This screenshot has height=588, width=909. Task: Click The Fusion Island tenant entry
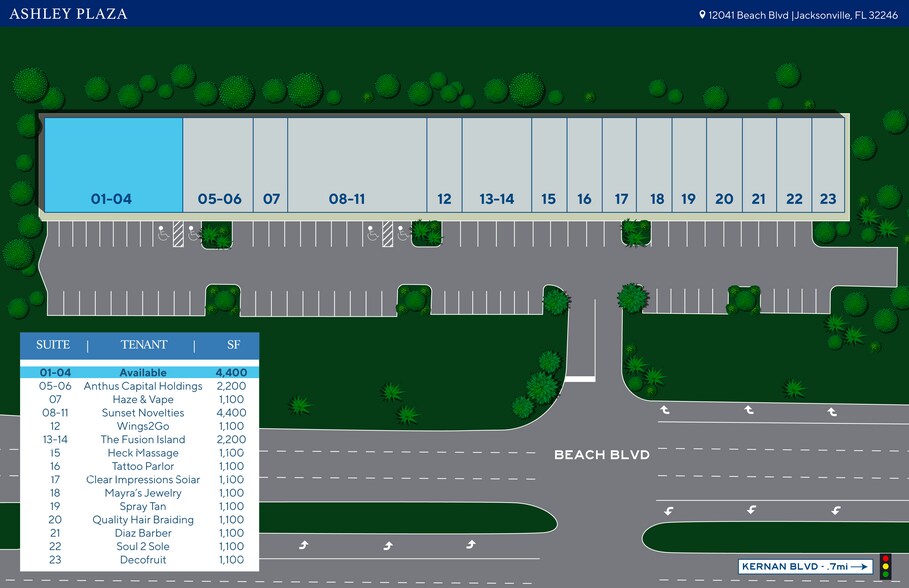click(143, 440)
